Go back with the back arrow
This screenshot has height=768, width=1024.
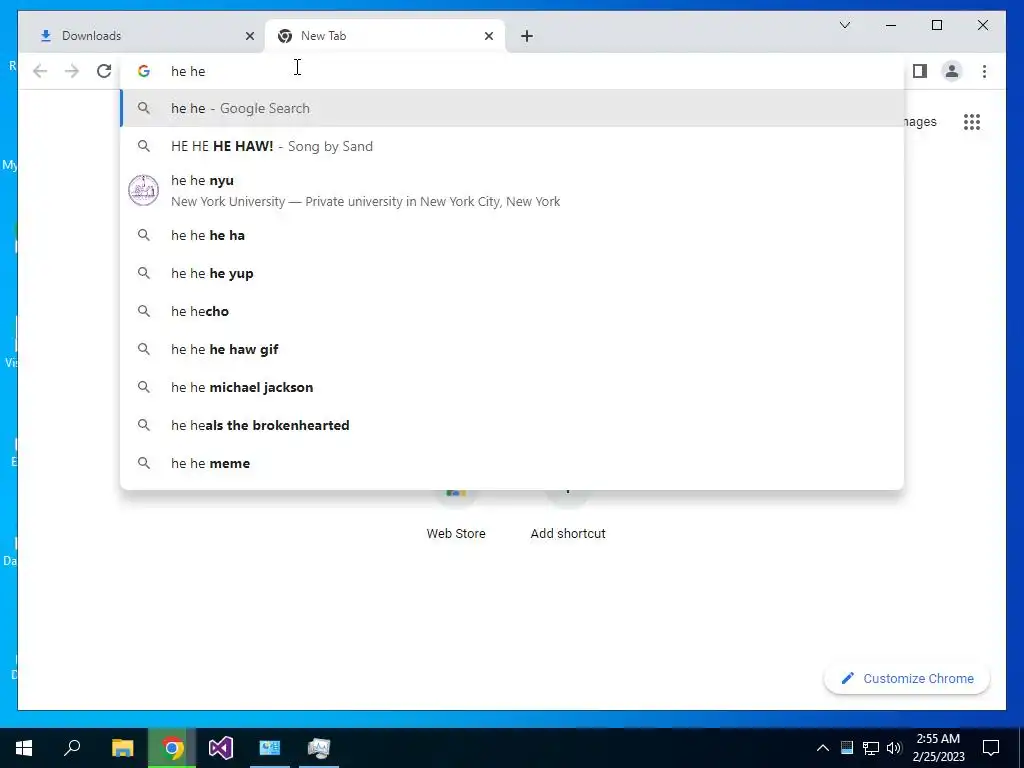coord(40,71)
